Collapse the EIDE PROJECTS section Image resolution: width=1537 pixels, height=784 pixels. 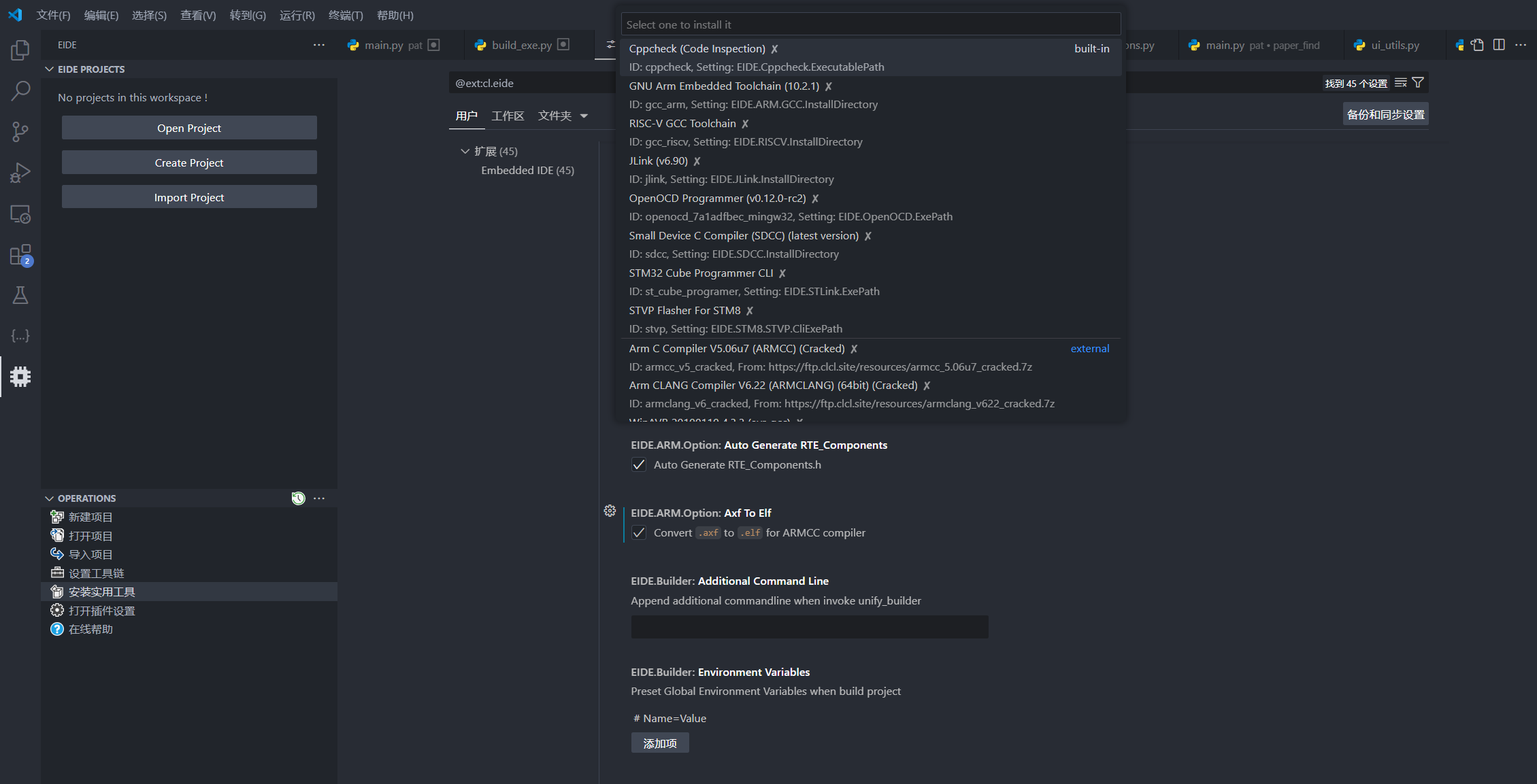pyautogui.click(x=49, y=69)
